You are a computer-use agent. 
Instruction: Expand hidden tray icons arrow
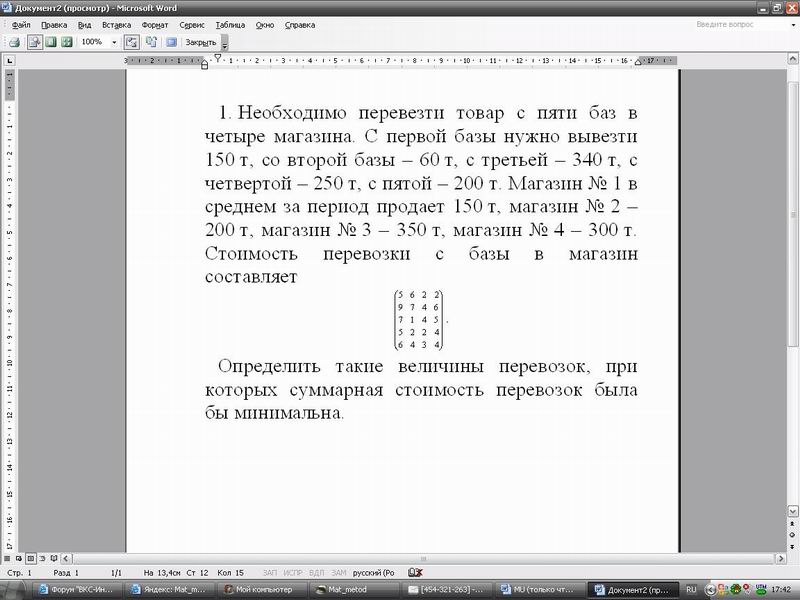click(x=709, y=590)
